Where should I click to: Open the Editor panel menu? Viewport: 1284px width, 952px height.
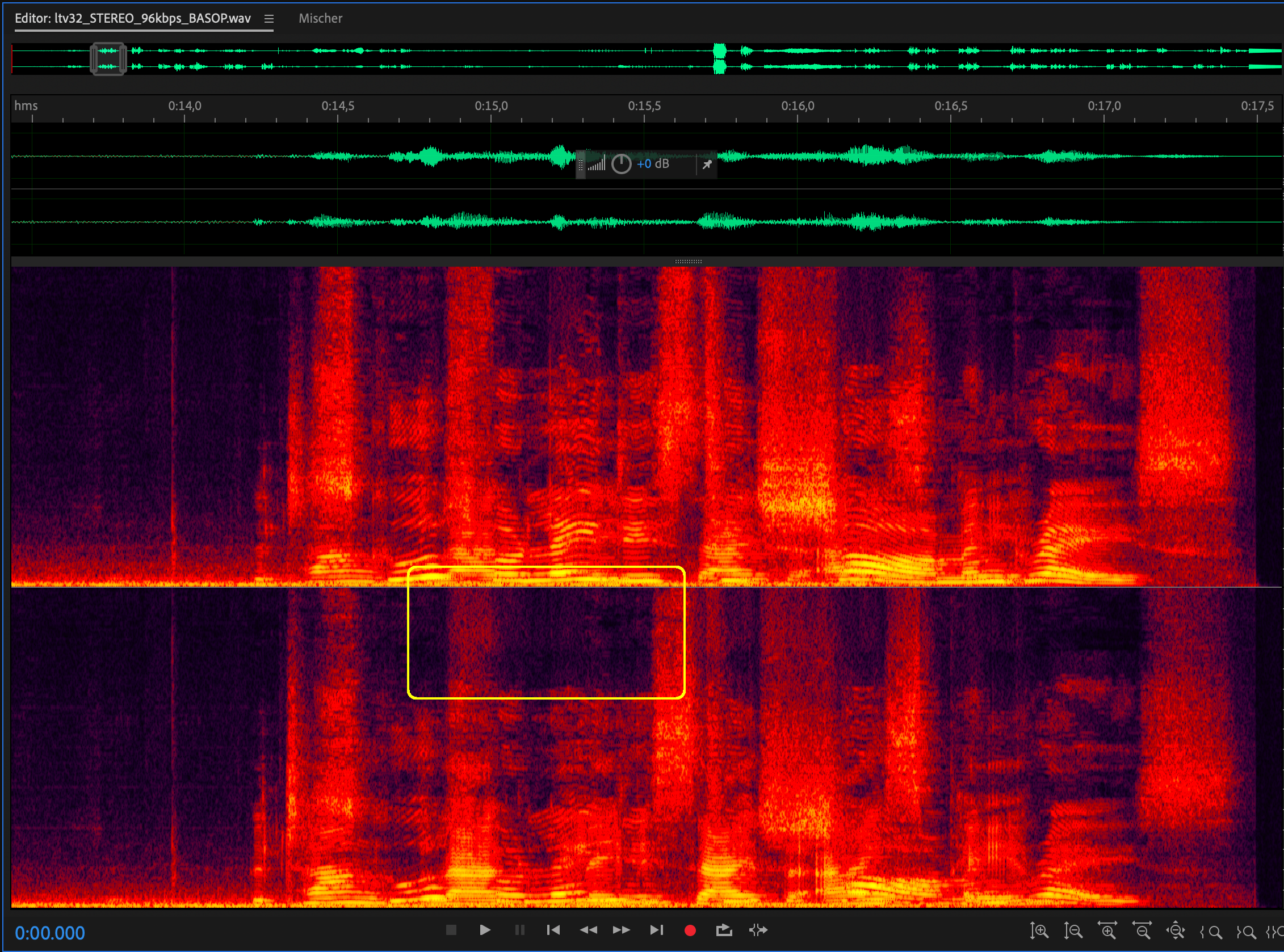click(x=268, y=19)
